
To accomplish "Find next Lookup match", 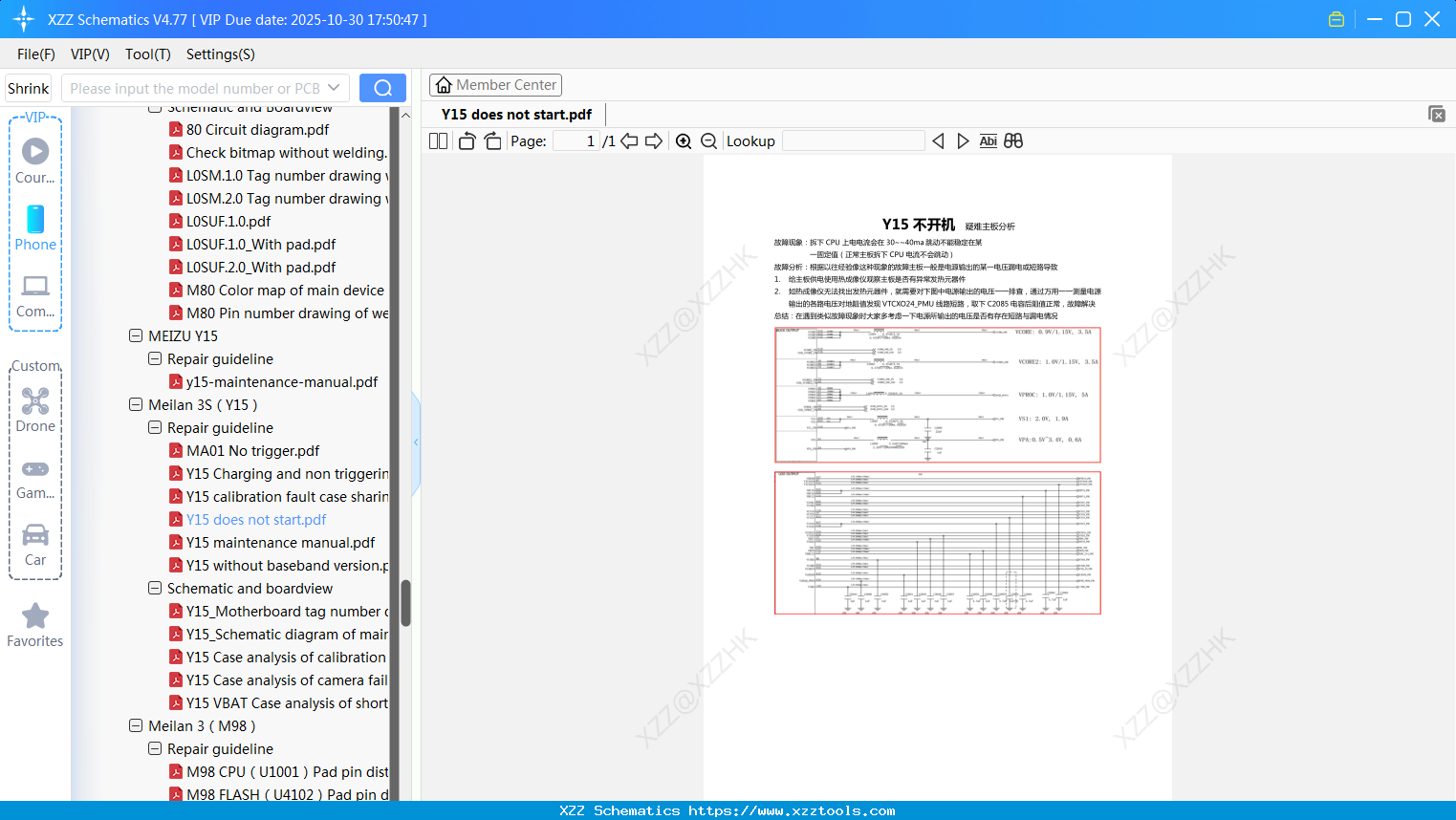I will [x=963, y=140].
